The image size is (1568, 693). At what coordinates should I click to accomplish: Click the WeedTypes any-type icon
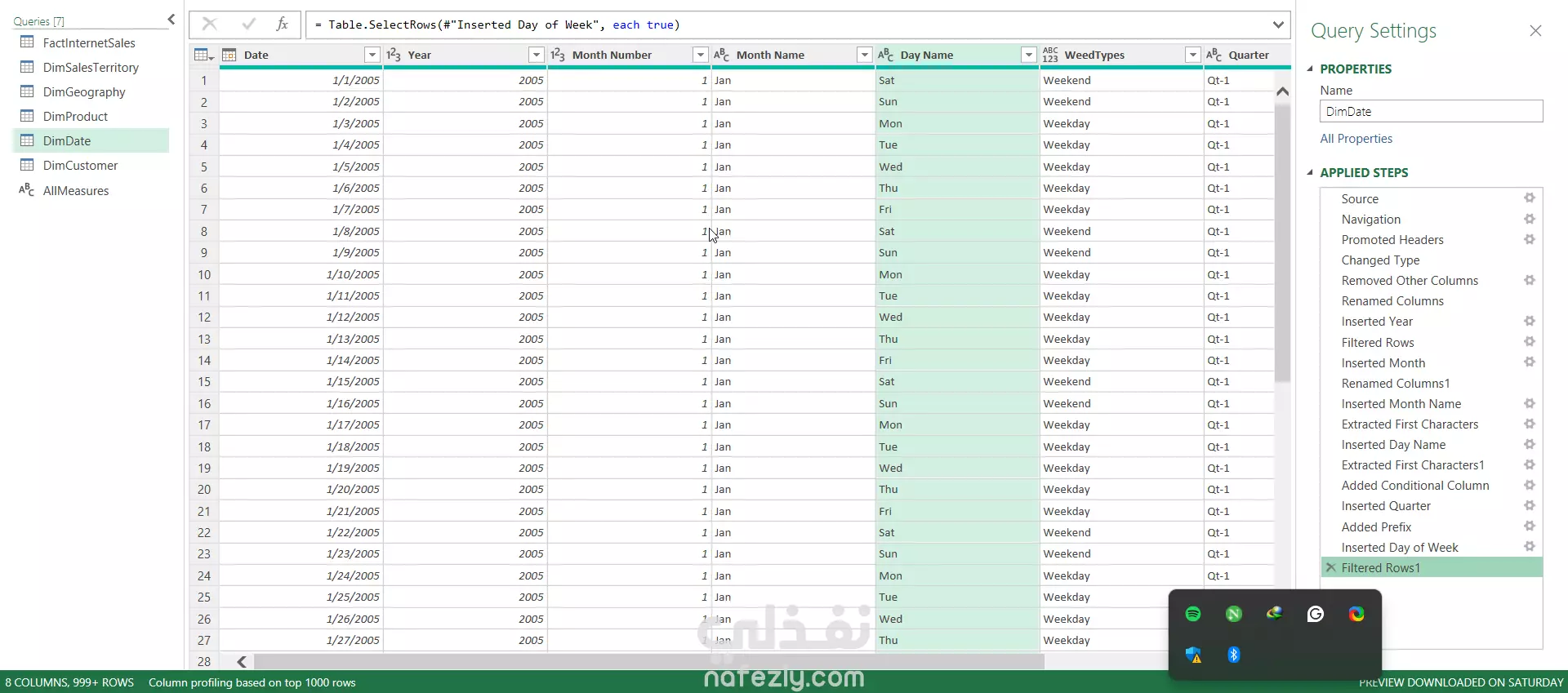[1050, 55]
